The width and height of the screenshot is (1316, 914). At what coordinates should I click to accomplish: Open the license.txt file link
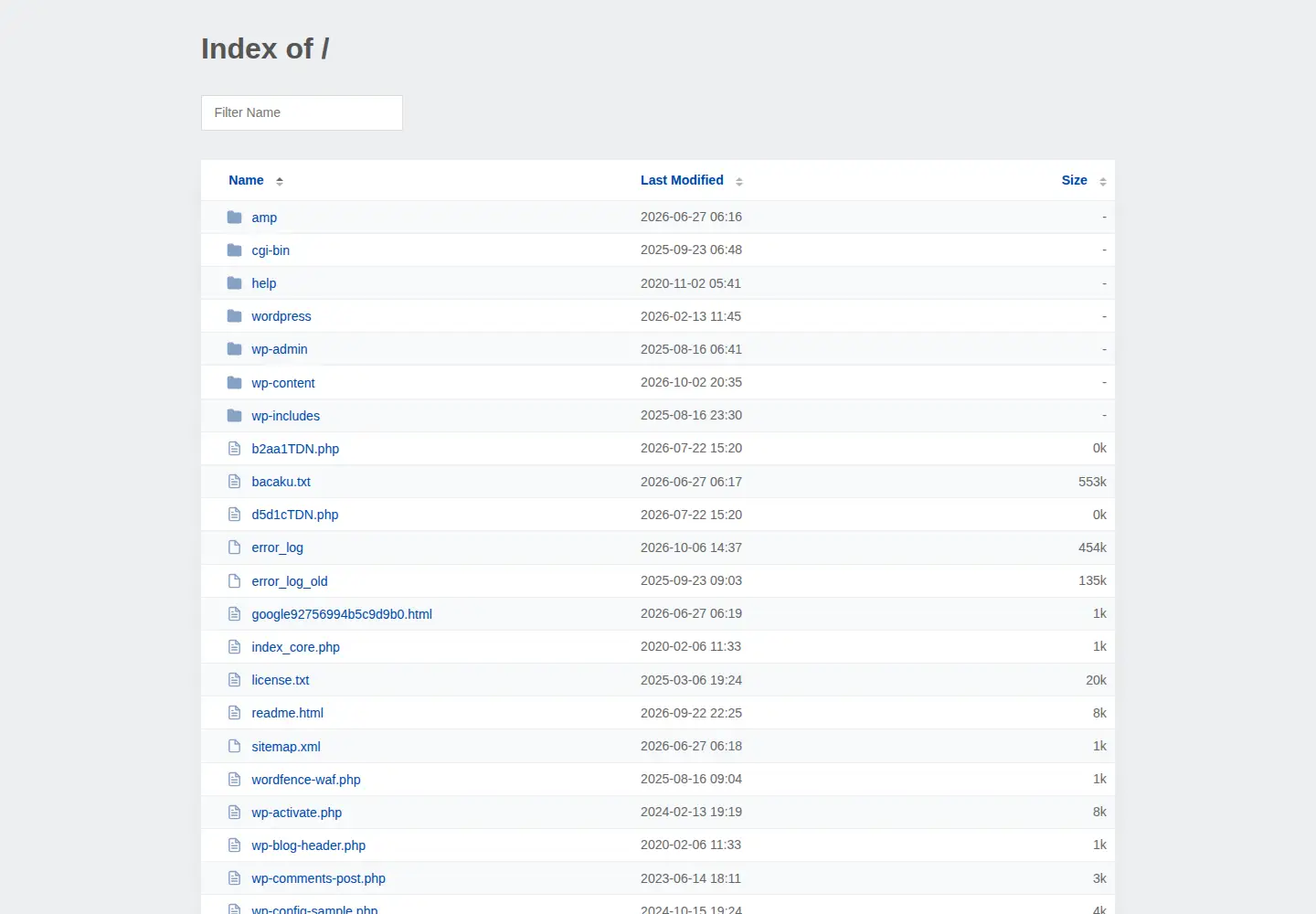coord(281,680)
